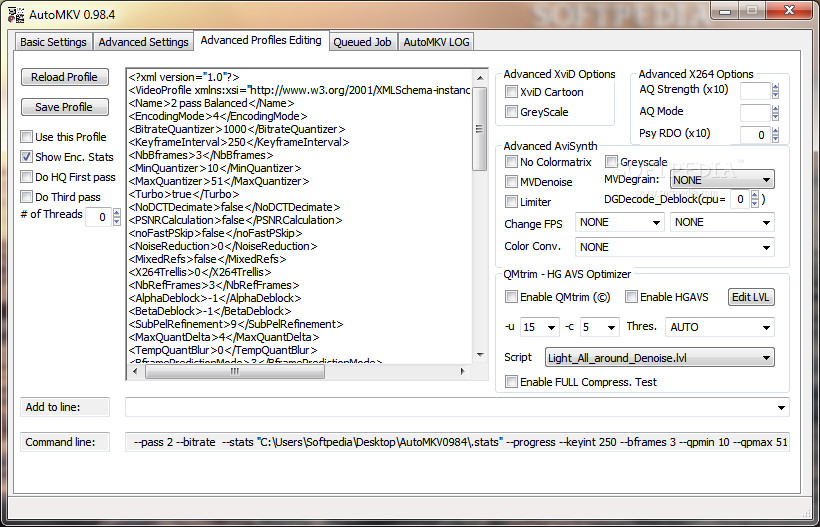Click the <Name>2 pass Balanced</Name> line

211,103
